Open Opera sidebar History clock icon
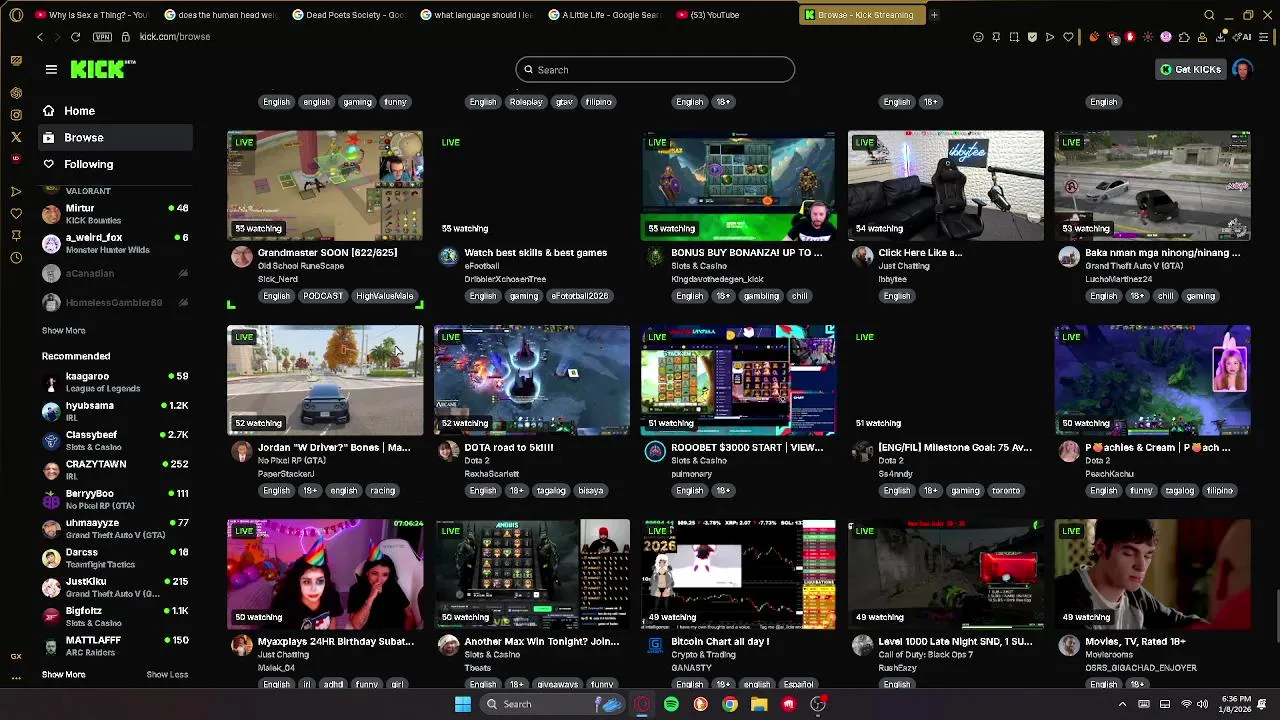 click(16, 257)
